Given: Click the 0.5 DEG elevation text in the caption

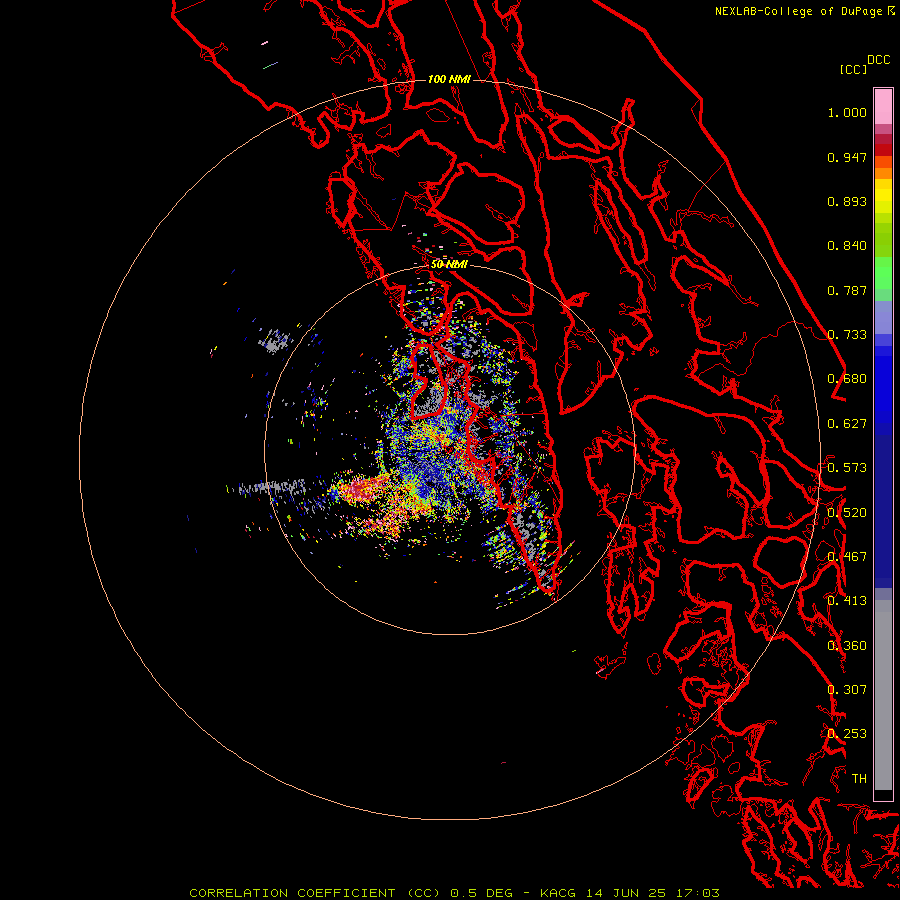Looking at the screenshot, I should pyautogui.click(x=481, y=893).
